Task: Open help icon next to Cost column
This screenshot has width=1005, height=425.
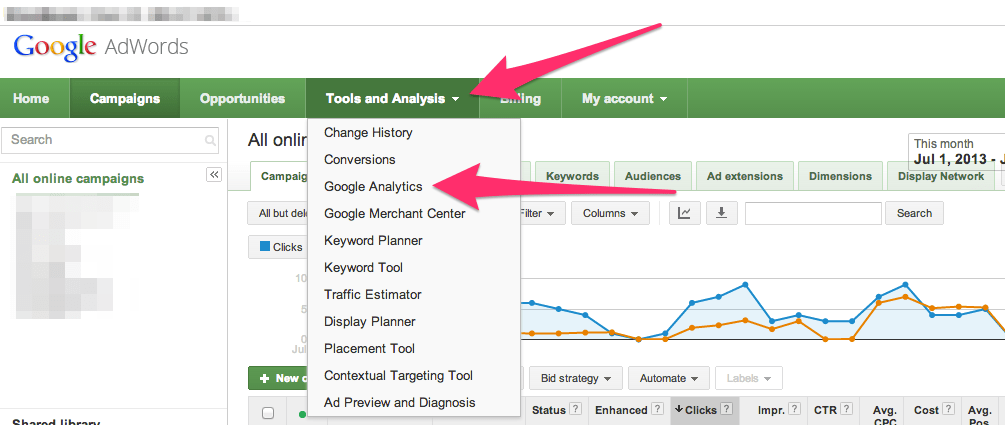Action: pyautogui.click(x=949, y=410)
